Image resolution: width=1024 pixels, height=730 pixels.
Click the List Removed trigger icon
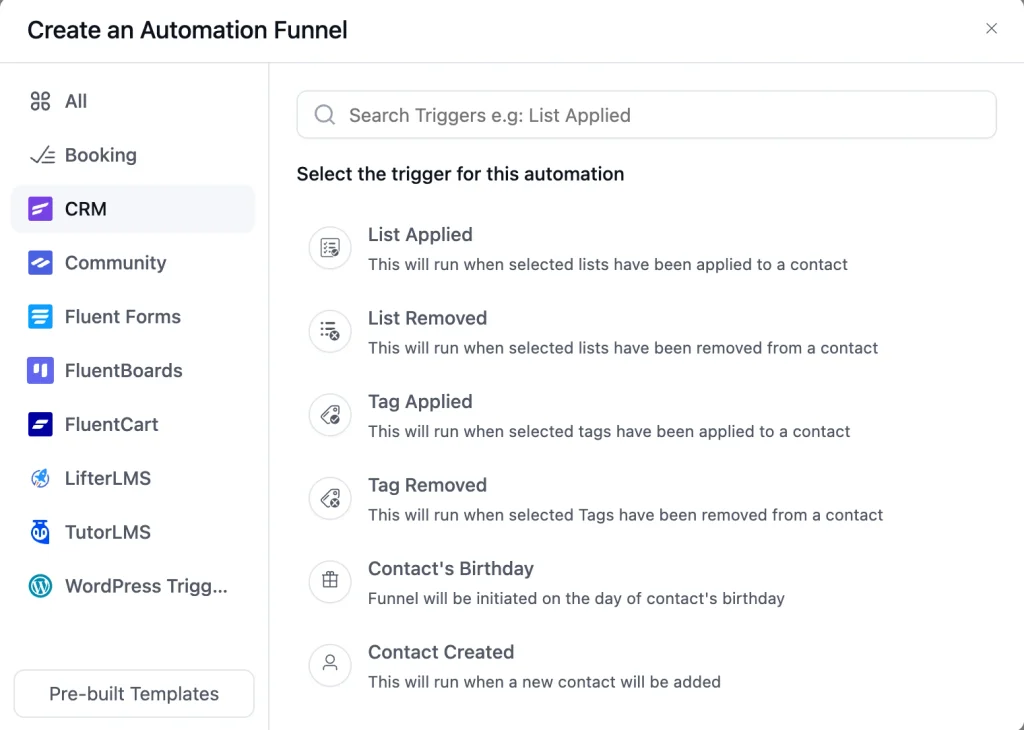tap(330, 332)
